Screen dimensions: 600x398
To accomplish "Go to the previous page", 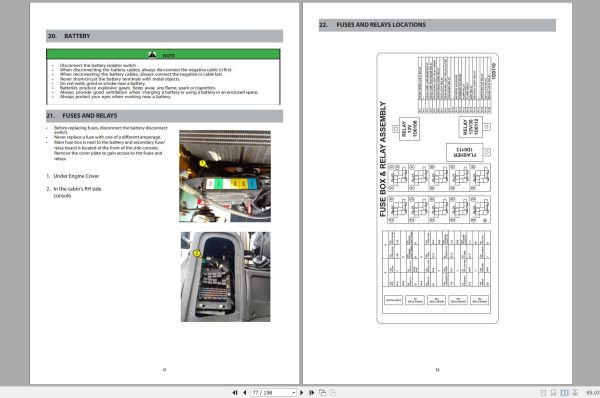I will [x=245, y=393].
